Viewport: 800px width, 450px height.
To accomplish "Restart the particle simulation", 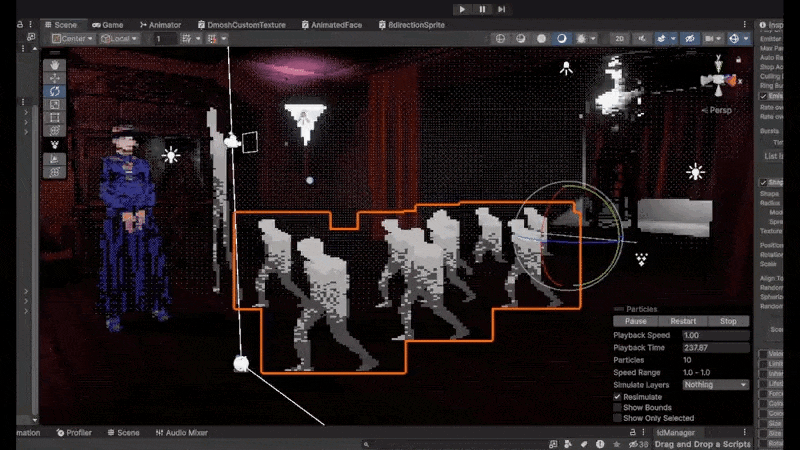I will click(683, 322).
